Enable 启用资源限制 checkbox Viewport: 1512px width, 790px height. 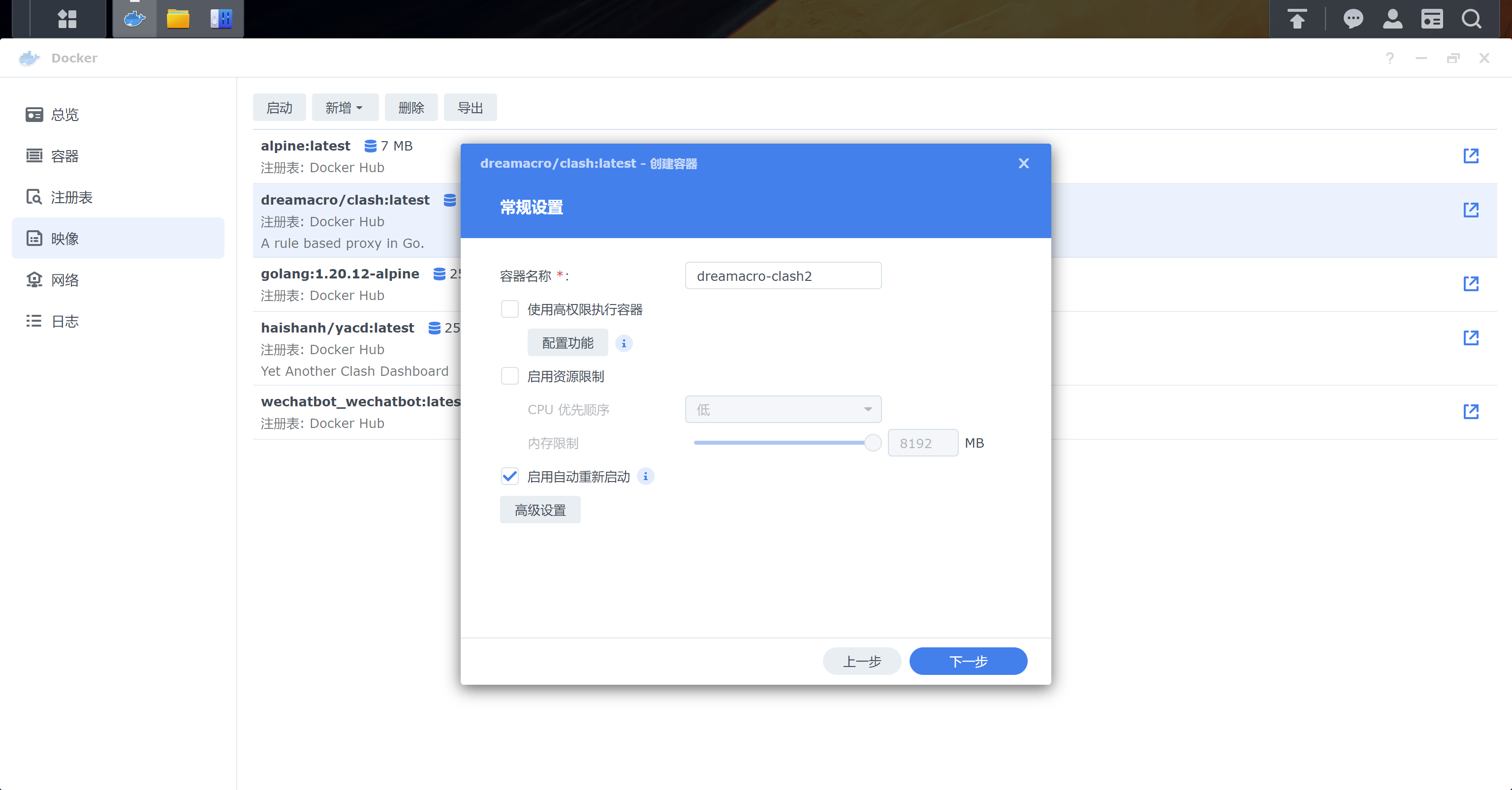coord(509,376)
